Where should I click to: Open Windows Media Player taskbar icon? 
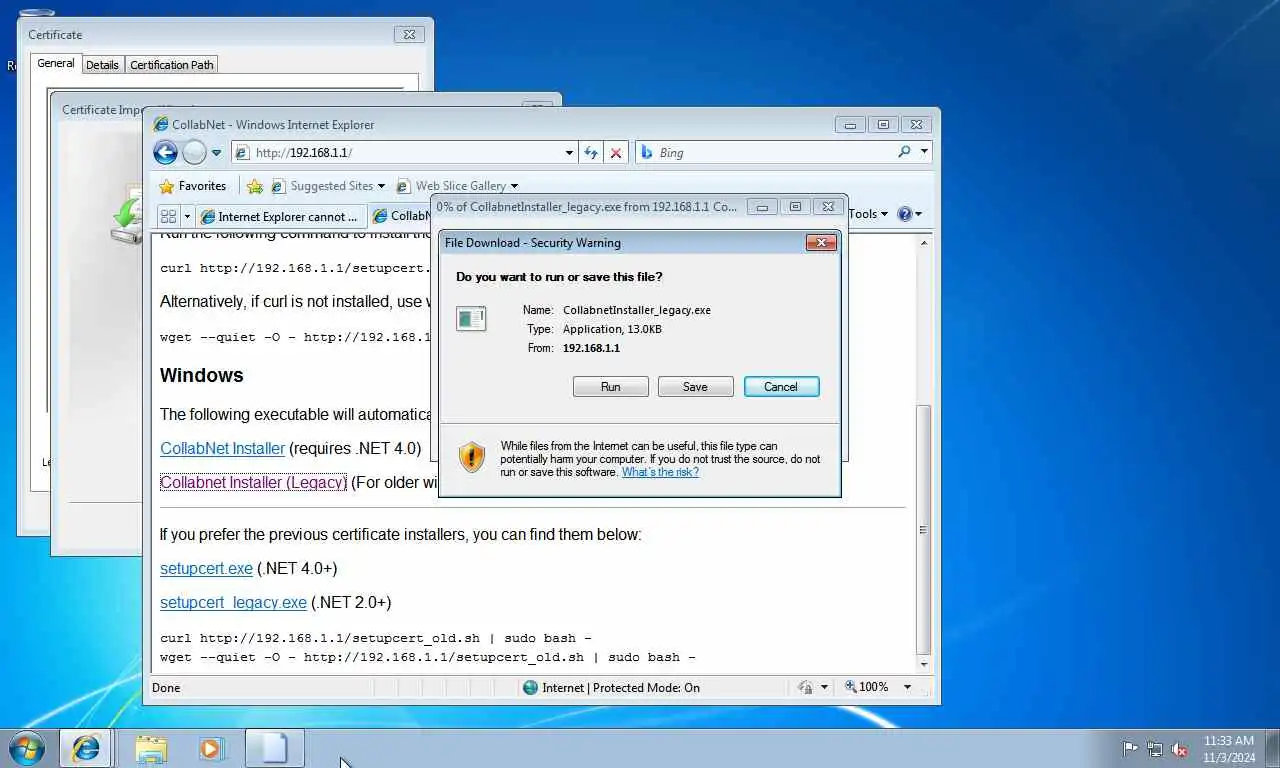tap(211, 748)
